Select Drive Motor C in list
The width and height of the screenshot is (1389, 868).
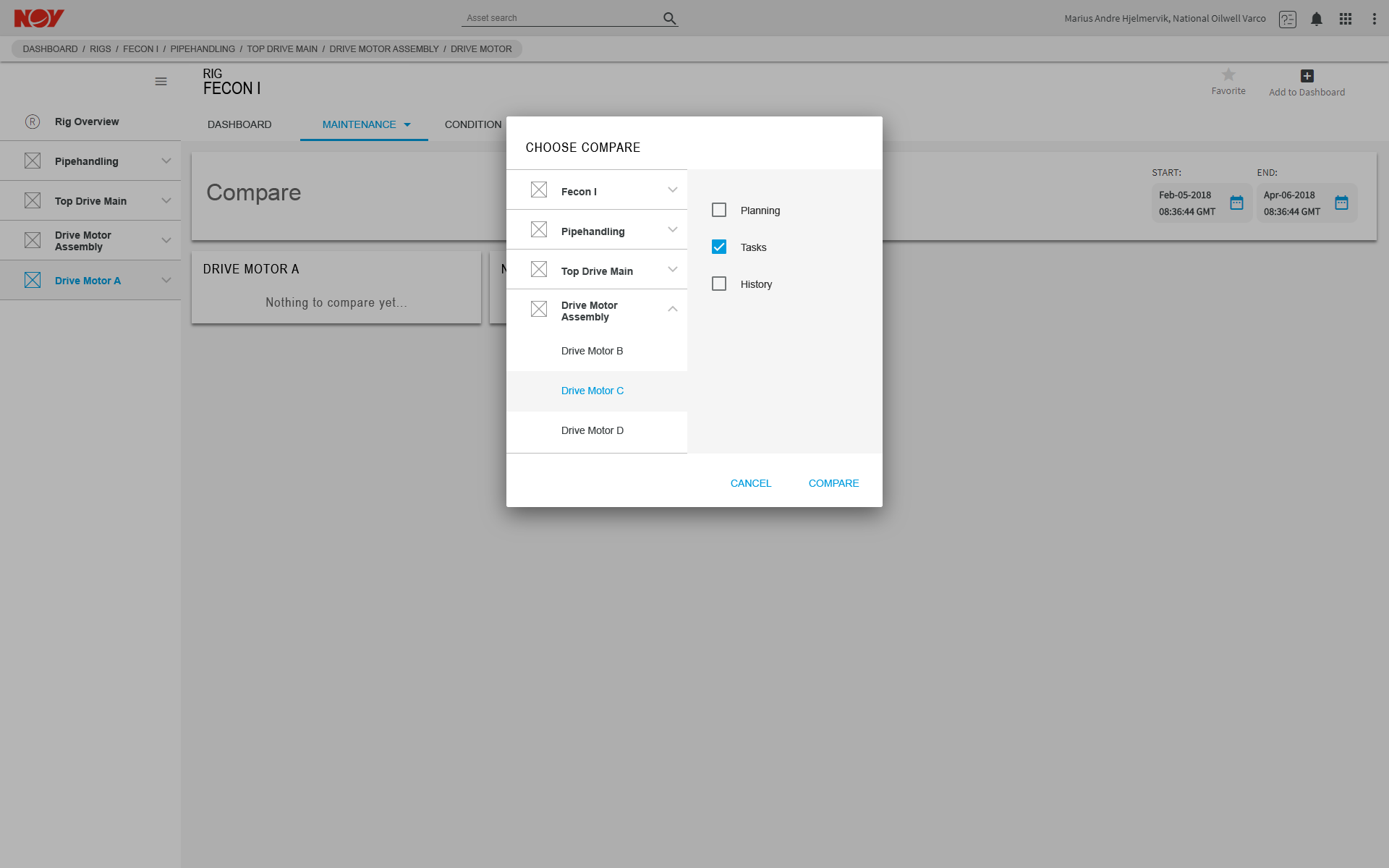pyautogui.click(x=597, y=391)
